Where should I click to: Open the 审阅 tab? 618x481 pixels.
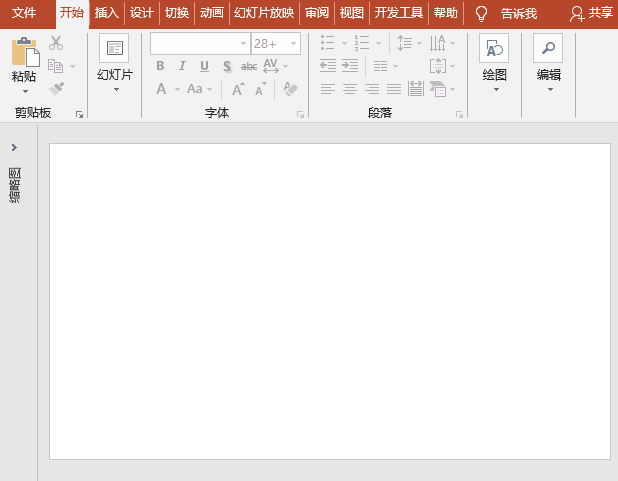pos(316,13)
